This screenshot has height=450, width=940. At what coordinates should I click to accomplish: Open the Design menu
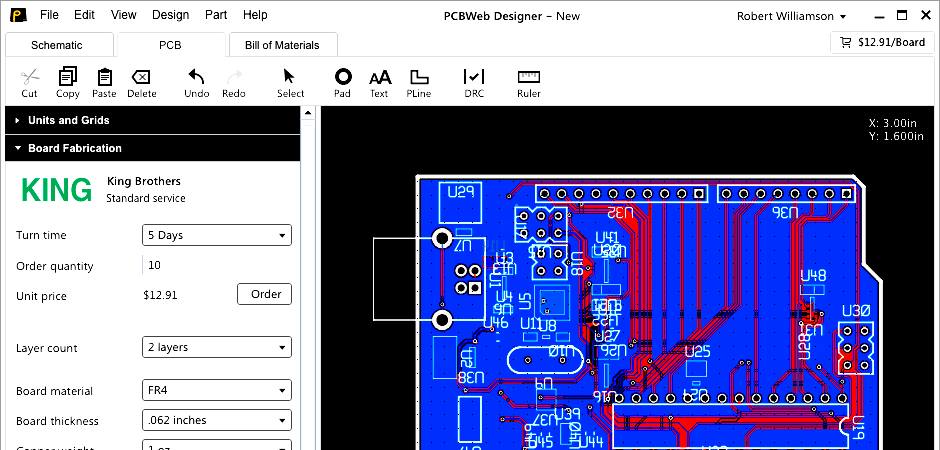[x=171, y=15]
